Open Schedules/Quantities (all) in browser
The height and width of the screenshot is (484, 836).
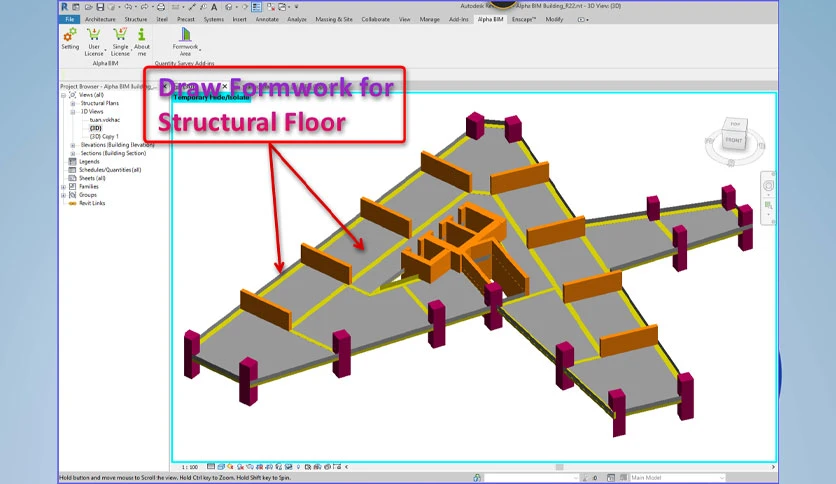tap(110, 170)
